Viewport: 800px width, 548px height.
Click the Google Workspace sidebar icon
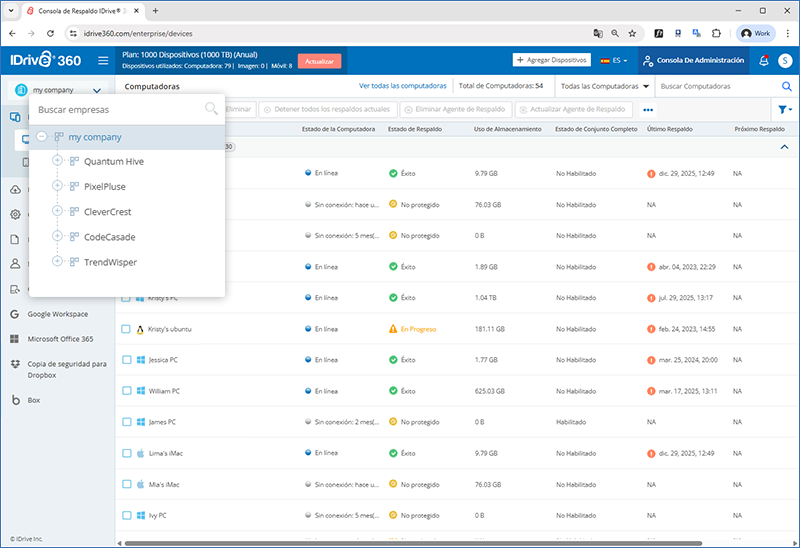tap(16, 314)
